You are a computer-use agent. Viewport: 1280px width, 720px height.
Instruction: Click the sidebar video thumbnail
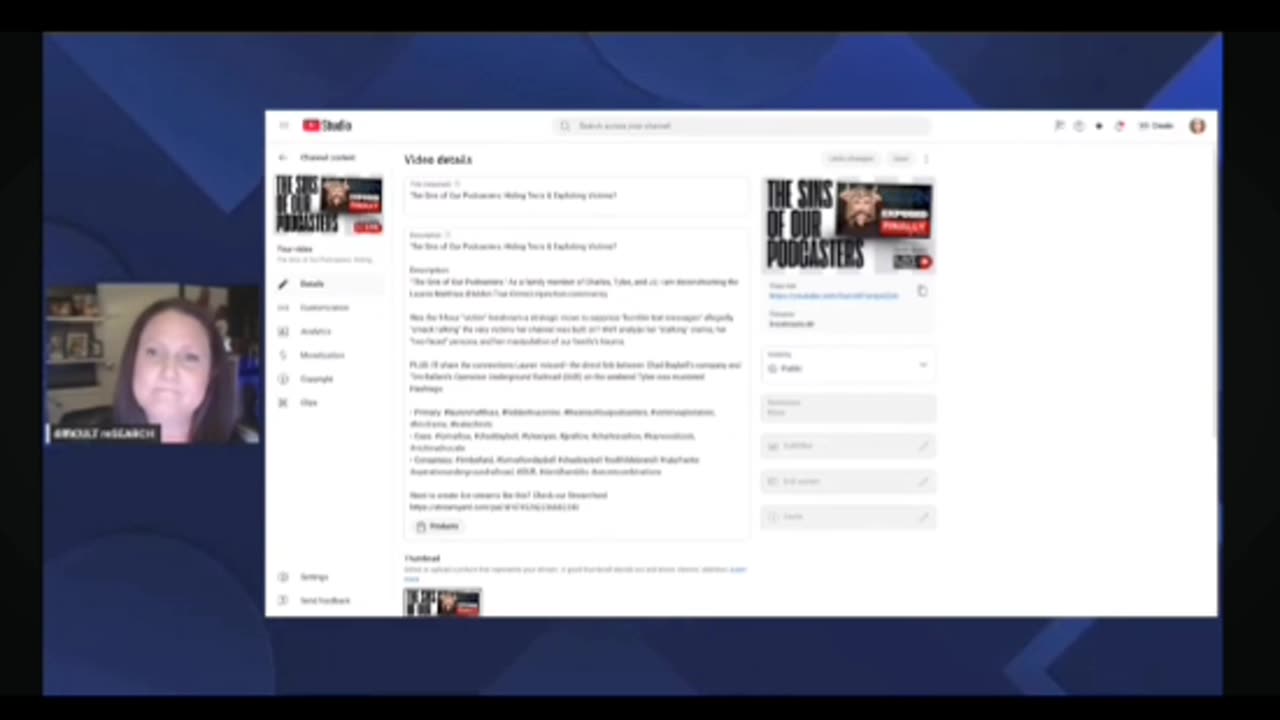pyautogui.click(x=329, y=205)
